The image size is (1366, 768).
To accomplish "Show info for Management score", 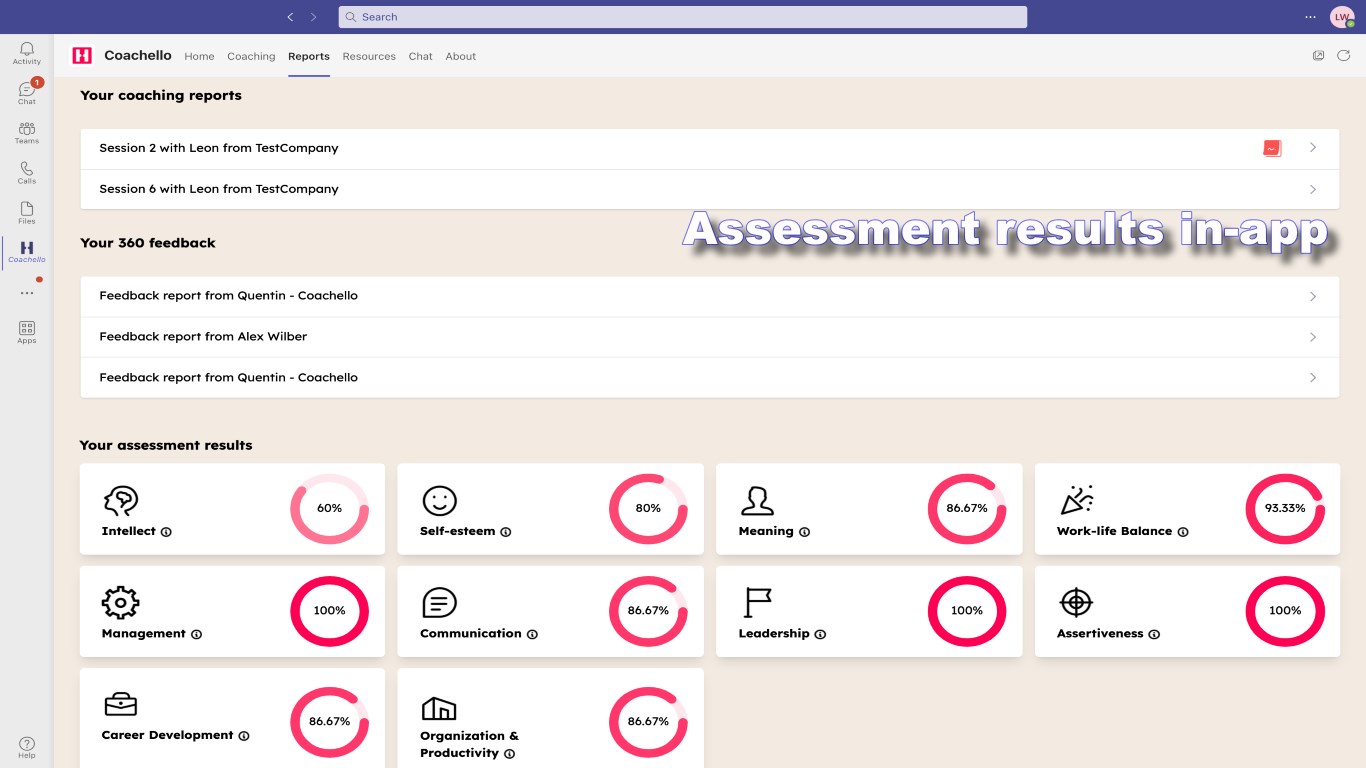I will pyautogui.click(x=196, y=634).
